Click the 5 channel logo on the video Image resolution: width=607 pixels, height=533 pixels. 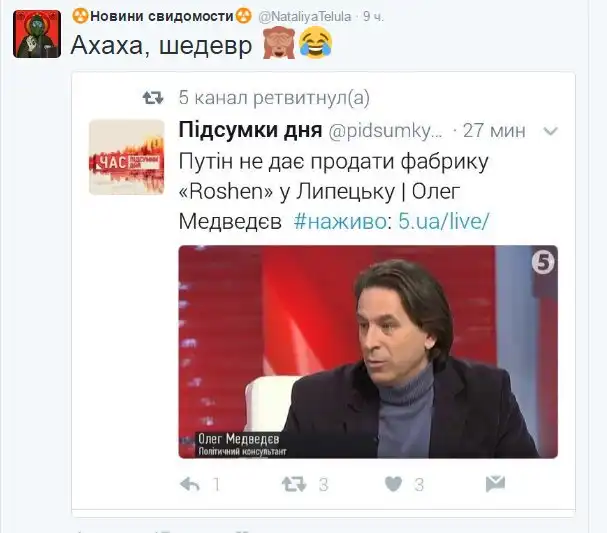543,263
